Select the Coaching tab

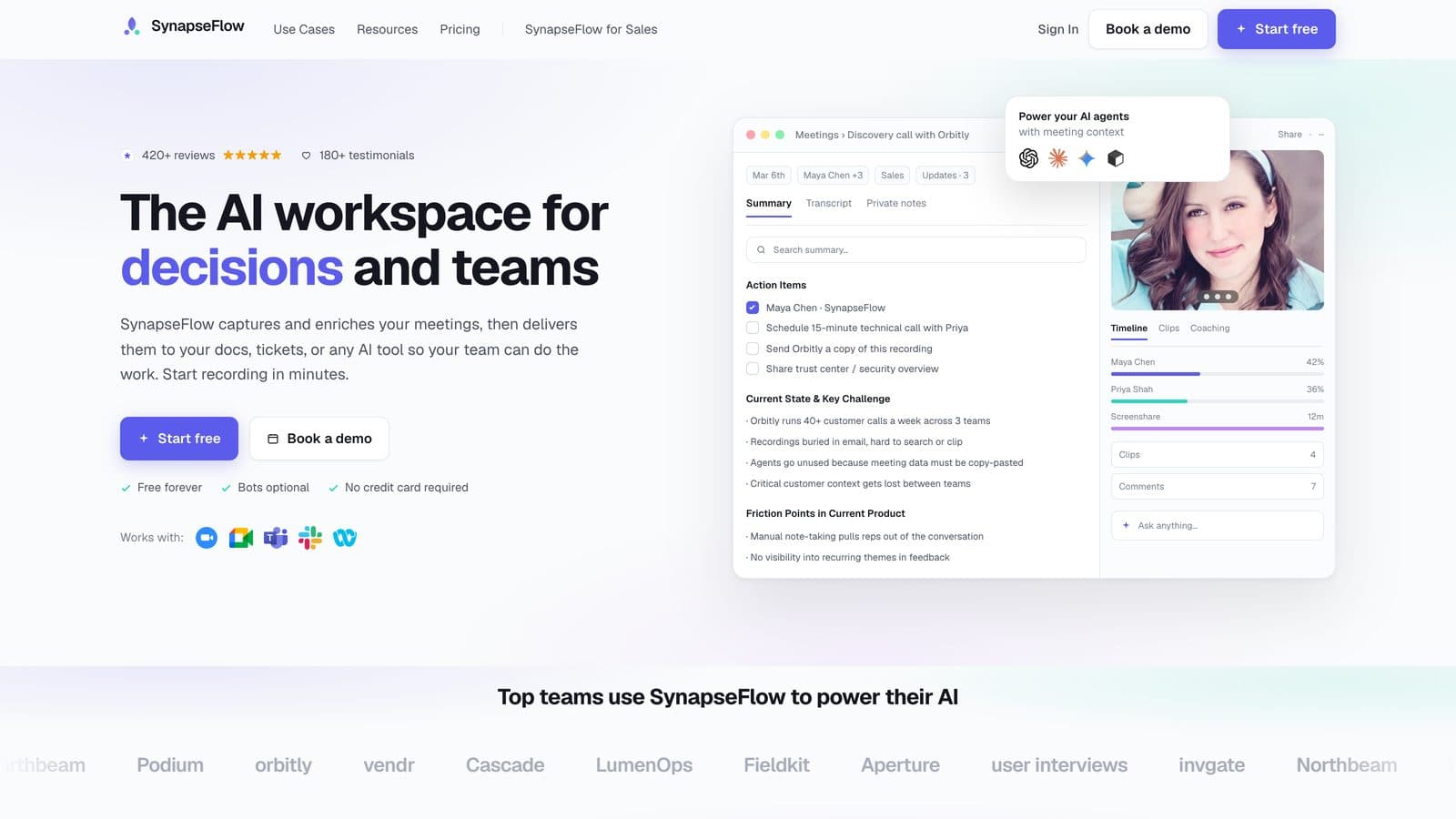pos(1209,329)
